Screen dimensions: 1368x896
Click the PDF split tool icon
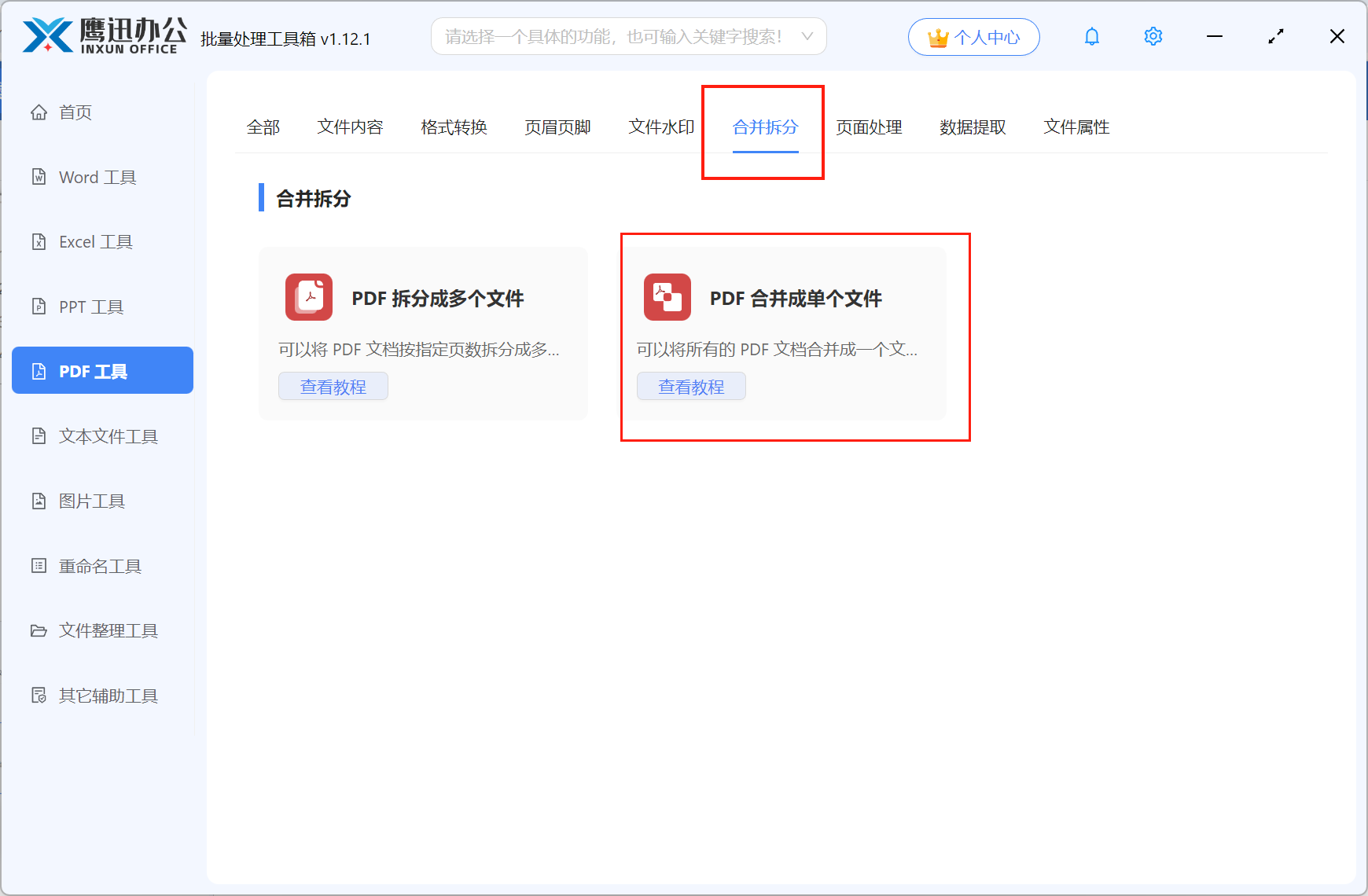click(x=309, y=297)
